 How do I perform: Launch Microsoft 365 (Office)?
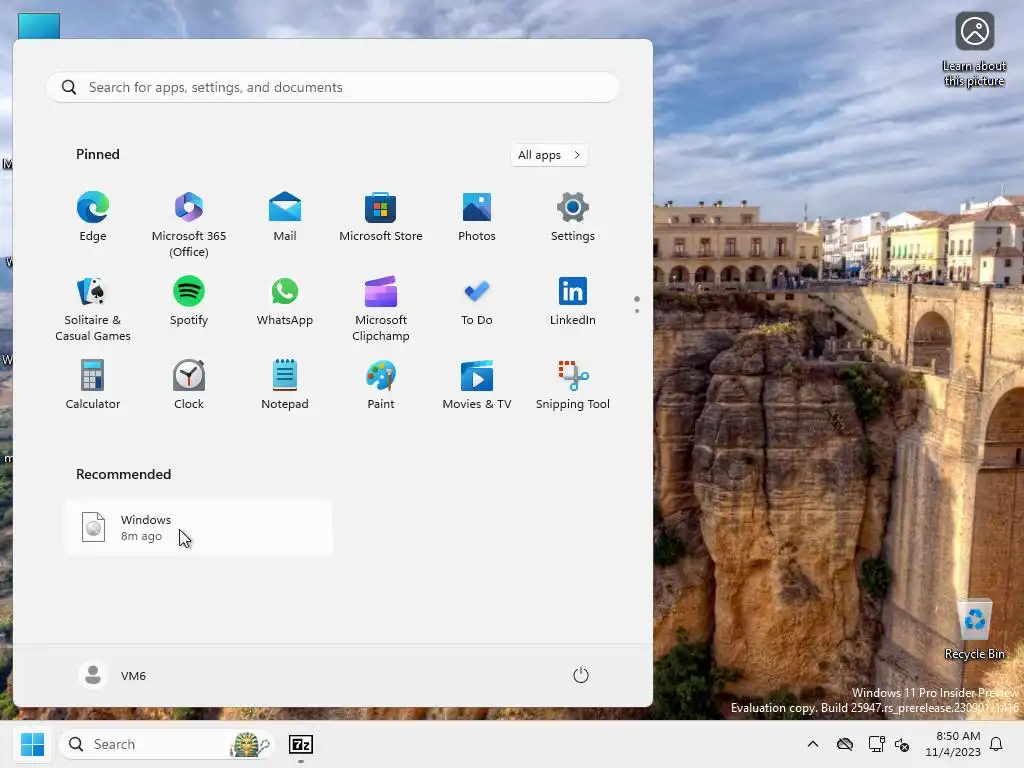(x=189, y=224)
